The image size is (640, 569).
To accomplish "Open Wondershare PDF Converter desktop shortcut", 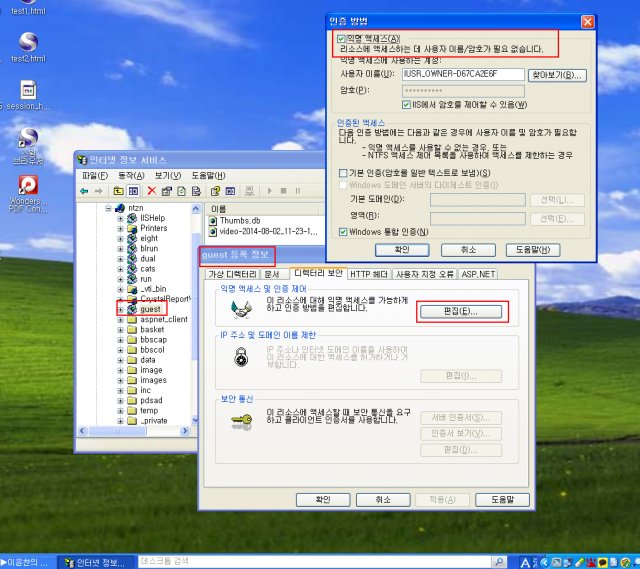I will (x=28, y=193).
